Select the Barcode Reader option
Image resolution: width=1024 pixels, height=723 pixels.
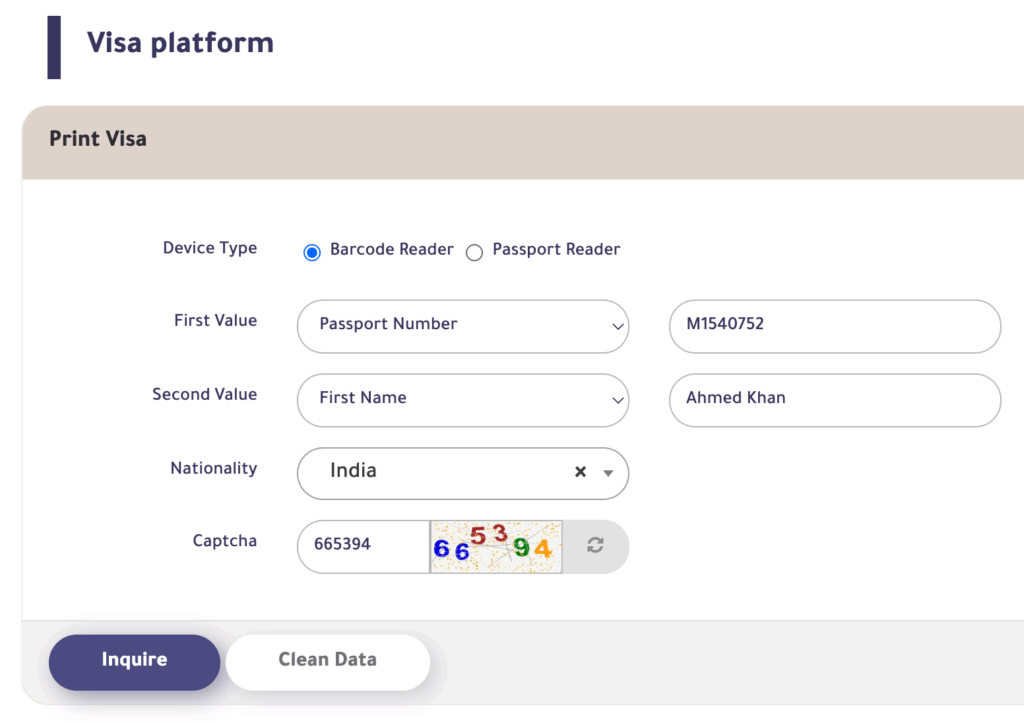[311, 252]
